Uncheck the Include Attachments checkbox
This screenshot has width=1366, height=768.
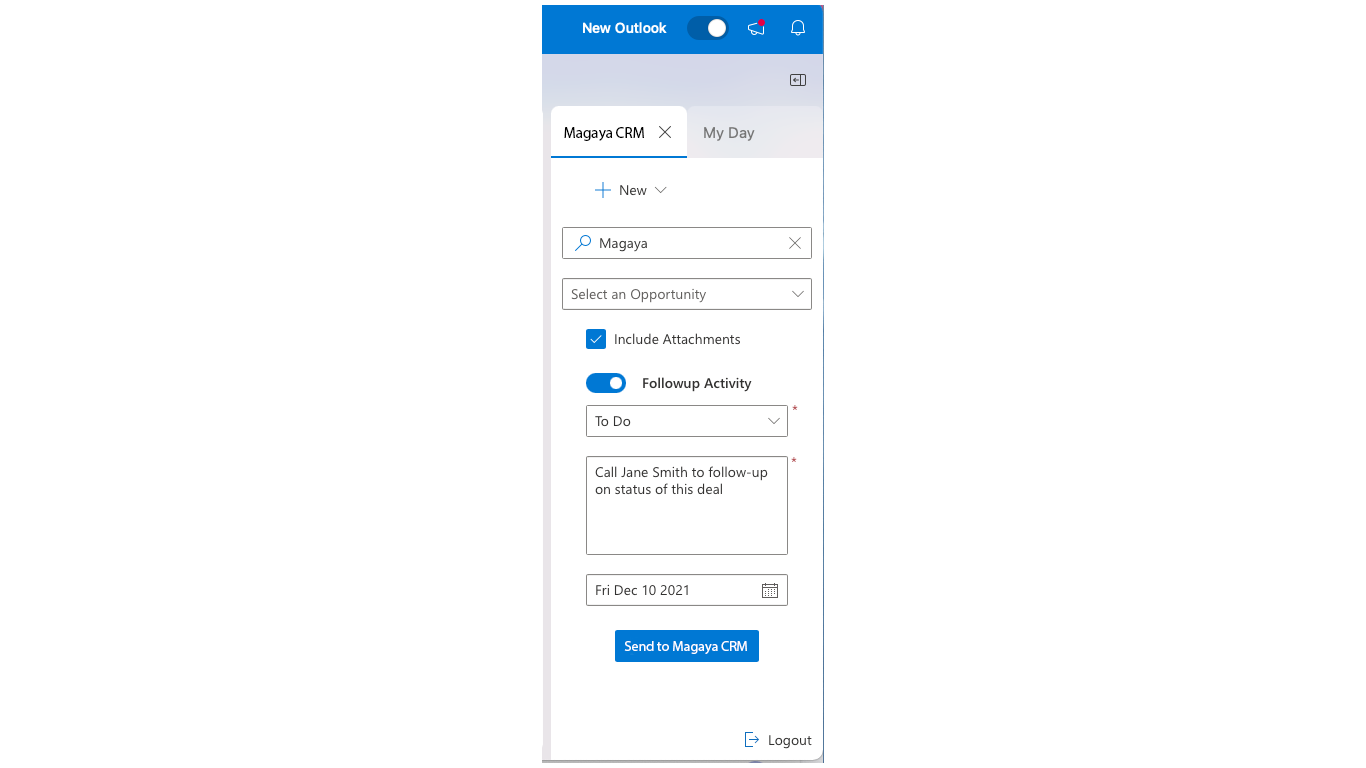(x=596, y=339)
